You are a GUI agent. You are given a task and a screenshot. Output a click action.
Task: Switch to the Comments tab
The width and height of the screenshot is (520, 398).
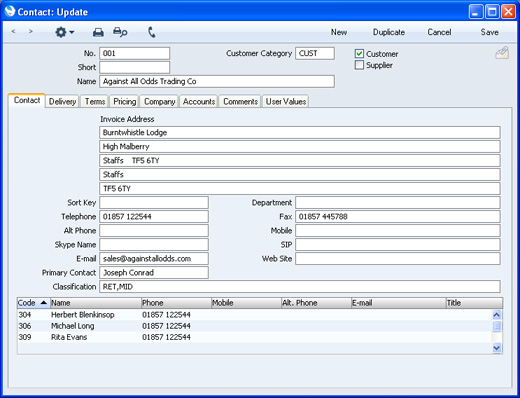(240, 101)
